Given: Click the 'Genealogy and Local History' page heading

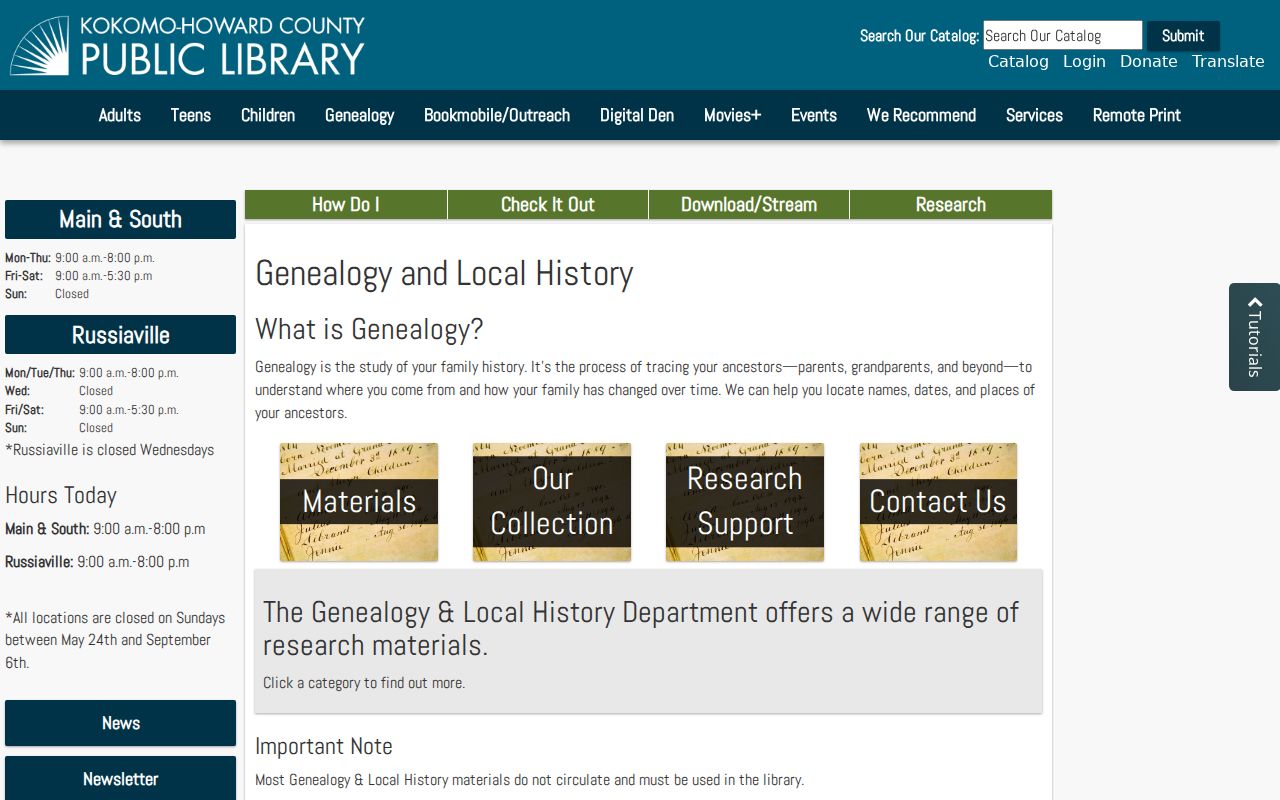Looking at the screenshot, I should 444,273.
